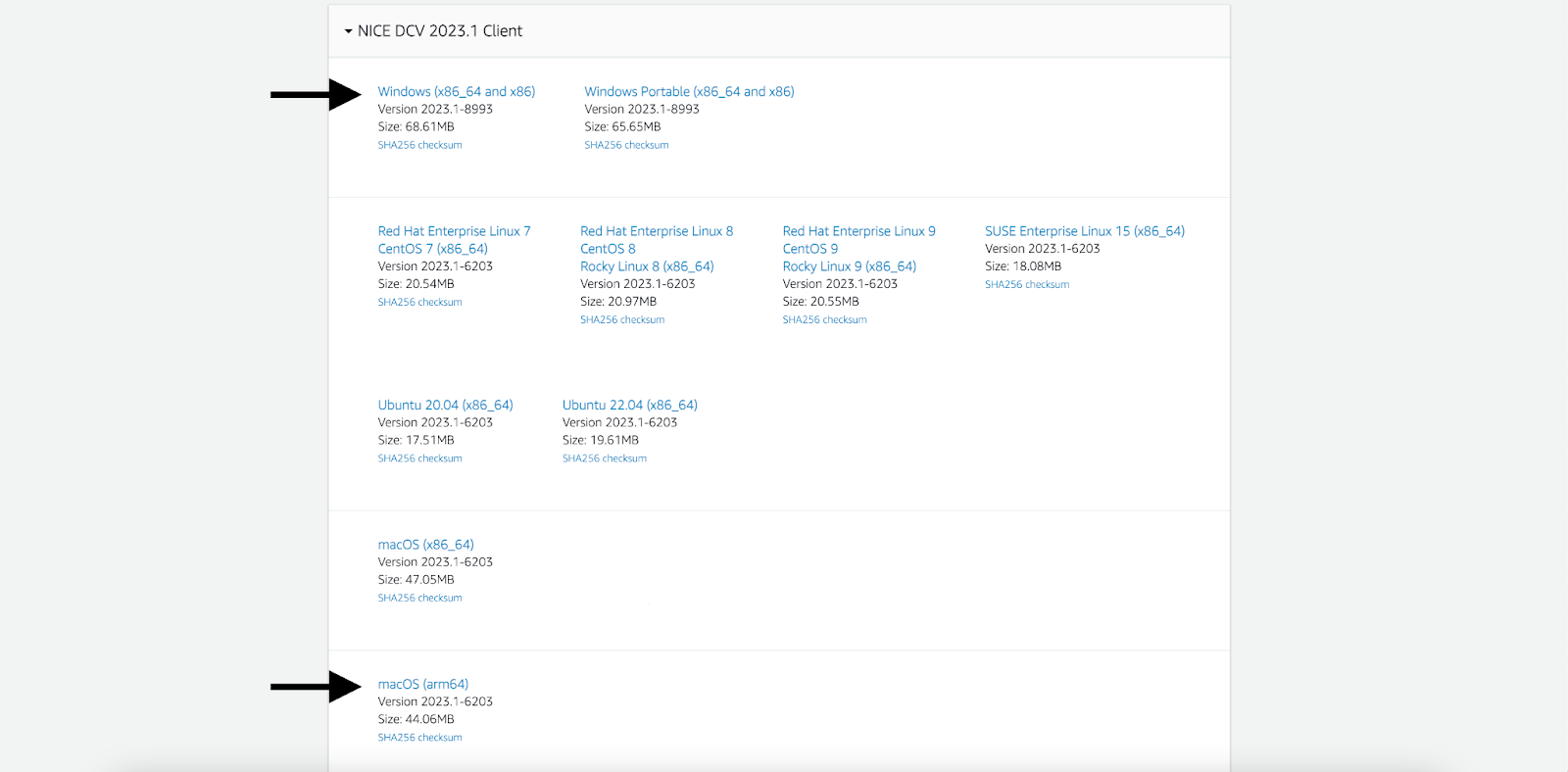Select 'Version 2023.1-6203' under macOS (arm64)
The image size is (1568, 772).
435,702
